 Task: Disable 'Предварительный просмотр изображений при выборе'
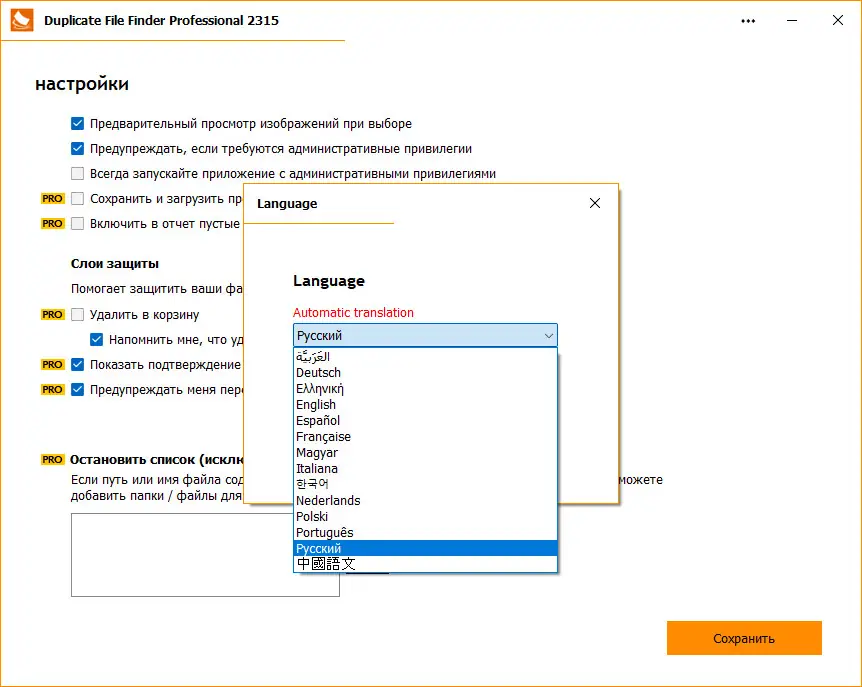click(x=77, y=123)
